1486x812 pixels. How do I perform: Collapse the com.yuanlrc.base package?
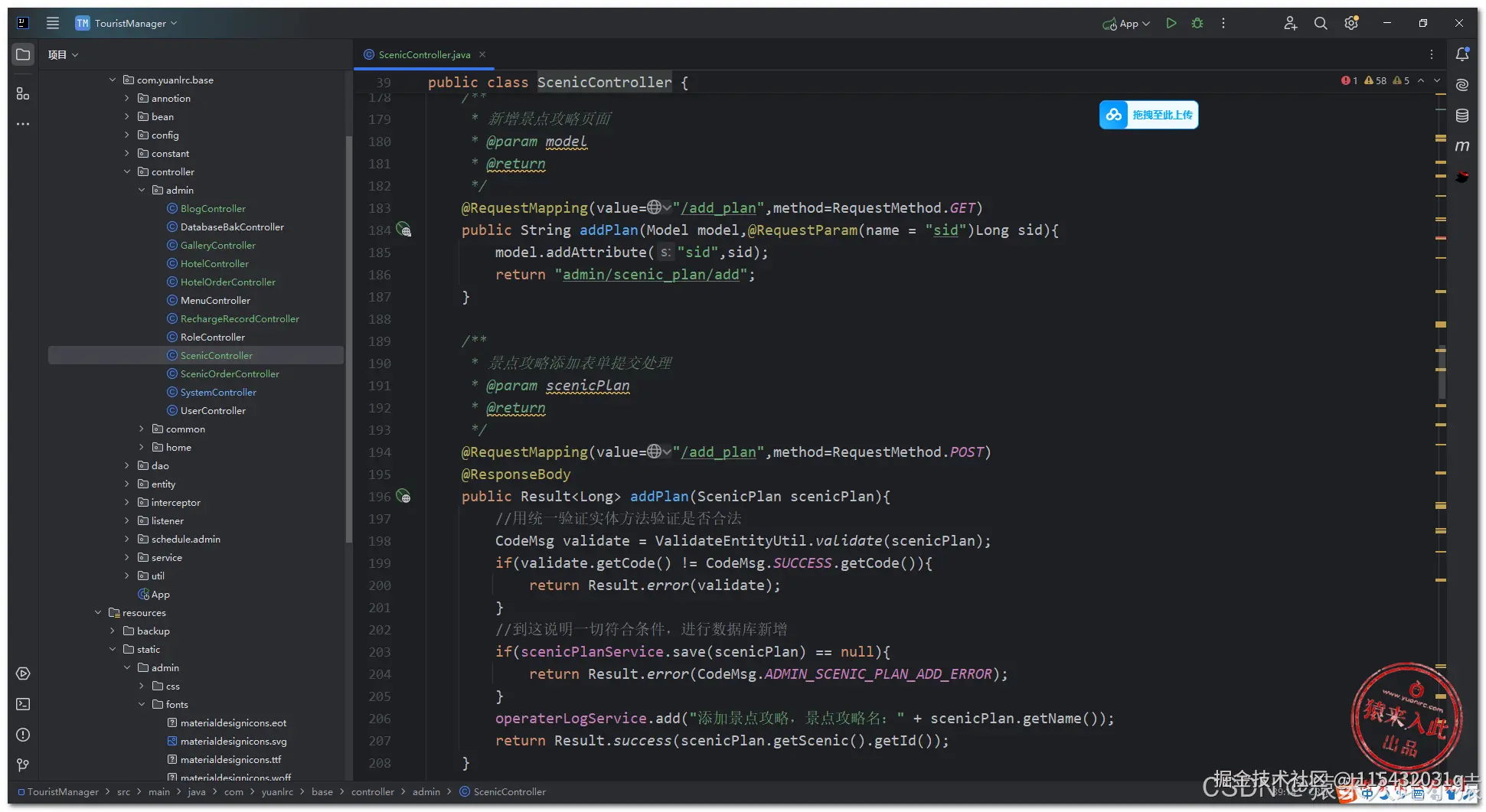pos(113,80)
